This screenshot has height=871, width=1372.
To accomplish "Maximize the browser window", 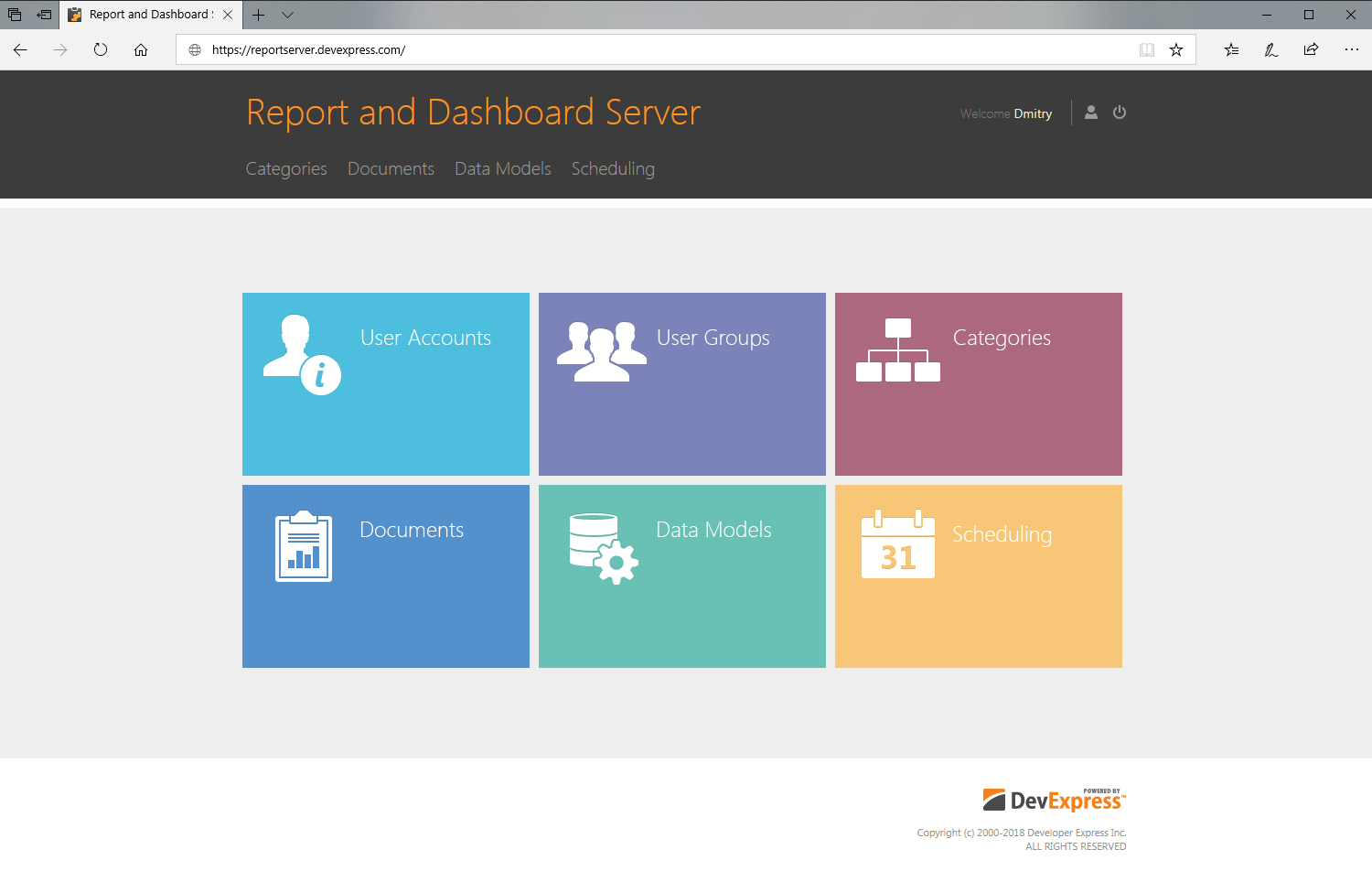I will point(1309,15).
